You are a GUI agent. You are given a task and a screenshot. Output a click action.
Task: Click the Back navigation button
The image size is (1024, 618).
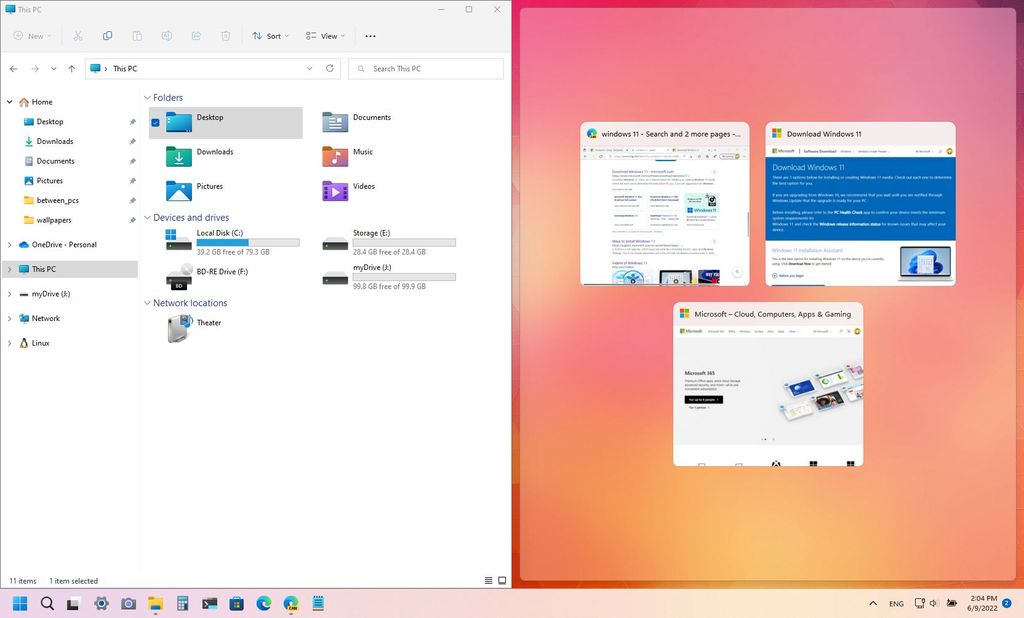point(13,68)
